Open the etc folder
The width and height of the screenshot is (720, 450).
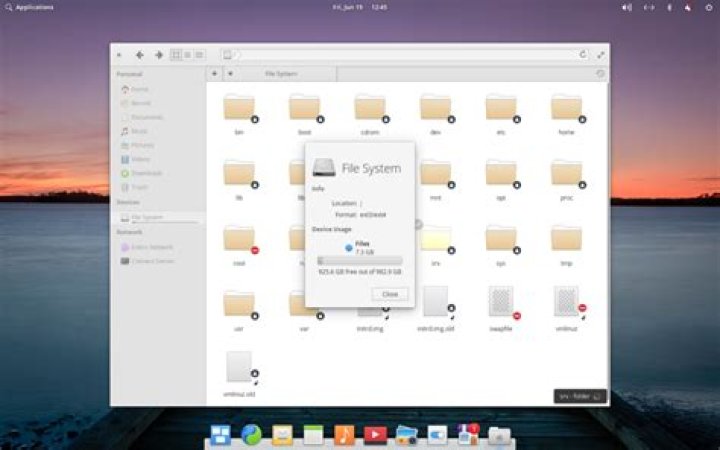pyautogui.click(x=501, y=108)
